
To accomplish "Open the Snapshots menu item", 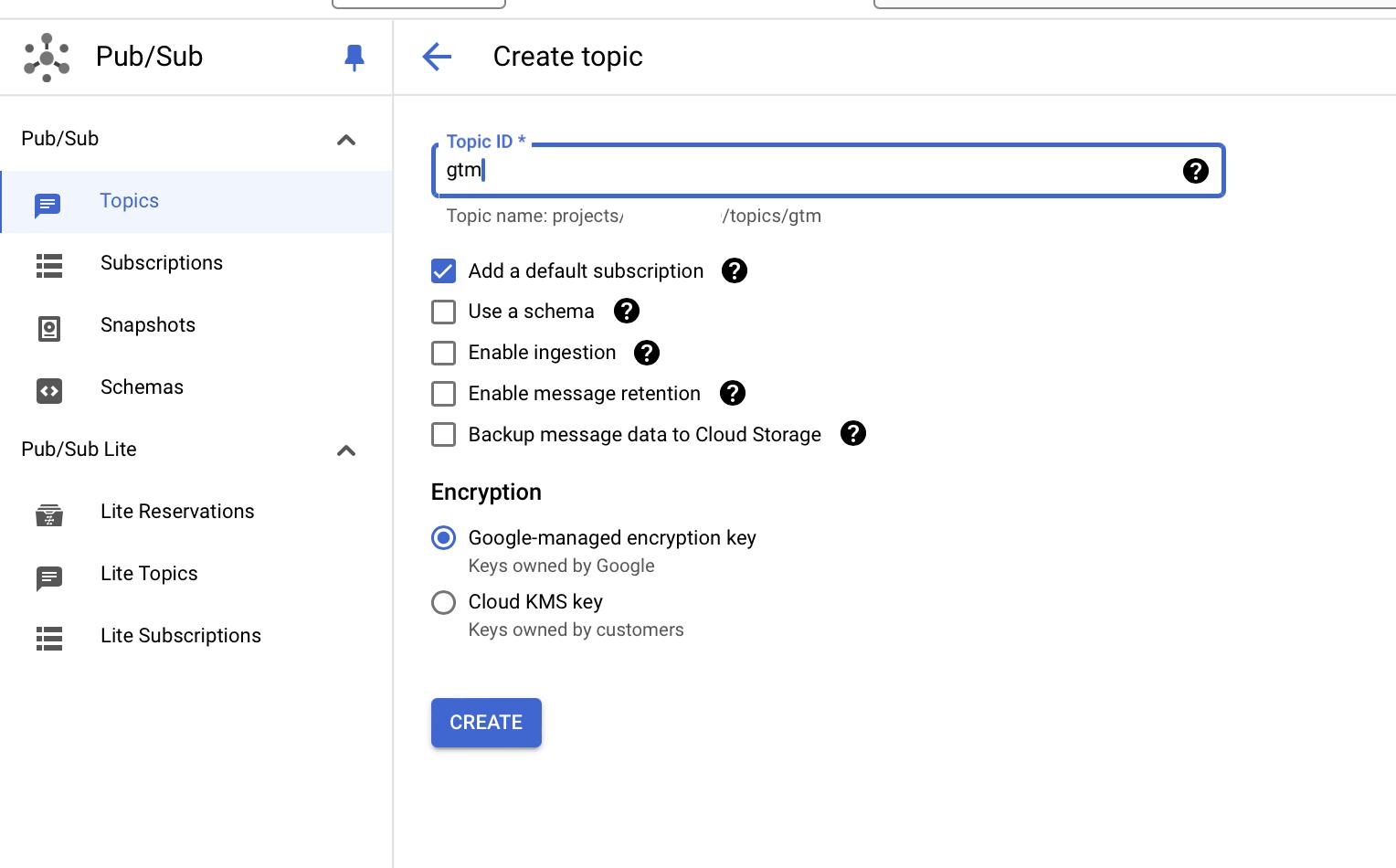I will tap(196, 326).
